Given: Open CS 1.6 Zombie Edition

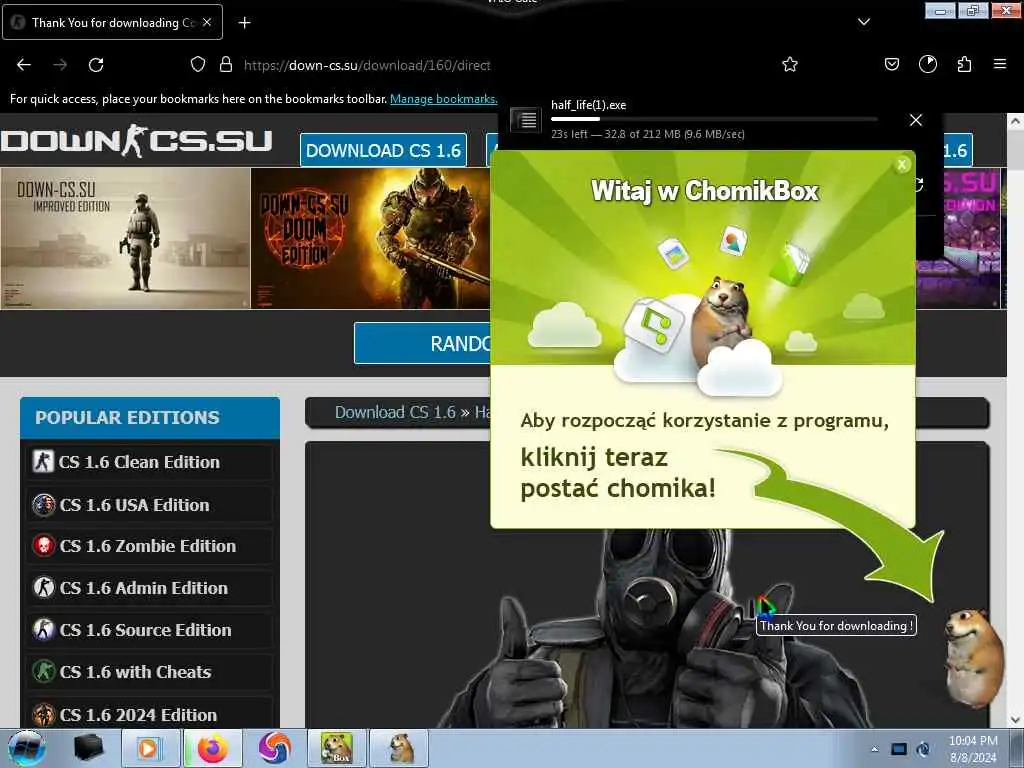Looking at the screenshot, I should [x=150, y=546].
